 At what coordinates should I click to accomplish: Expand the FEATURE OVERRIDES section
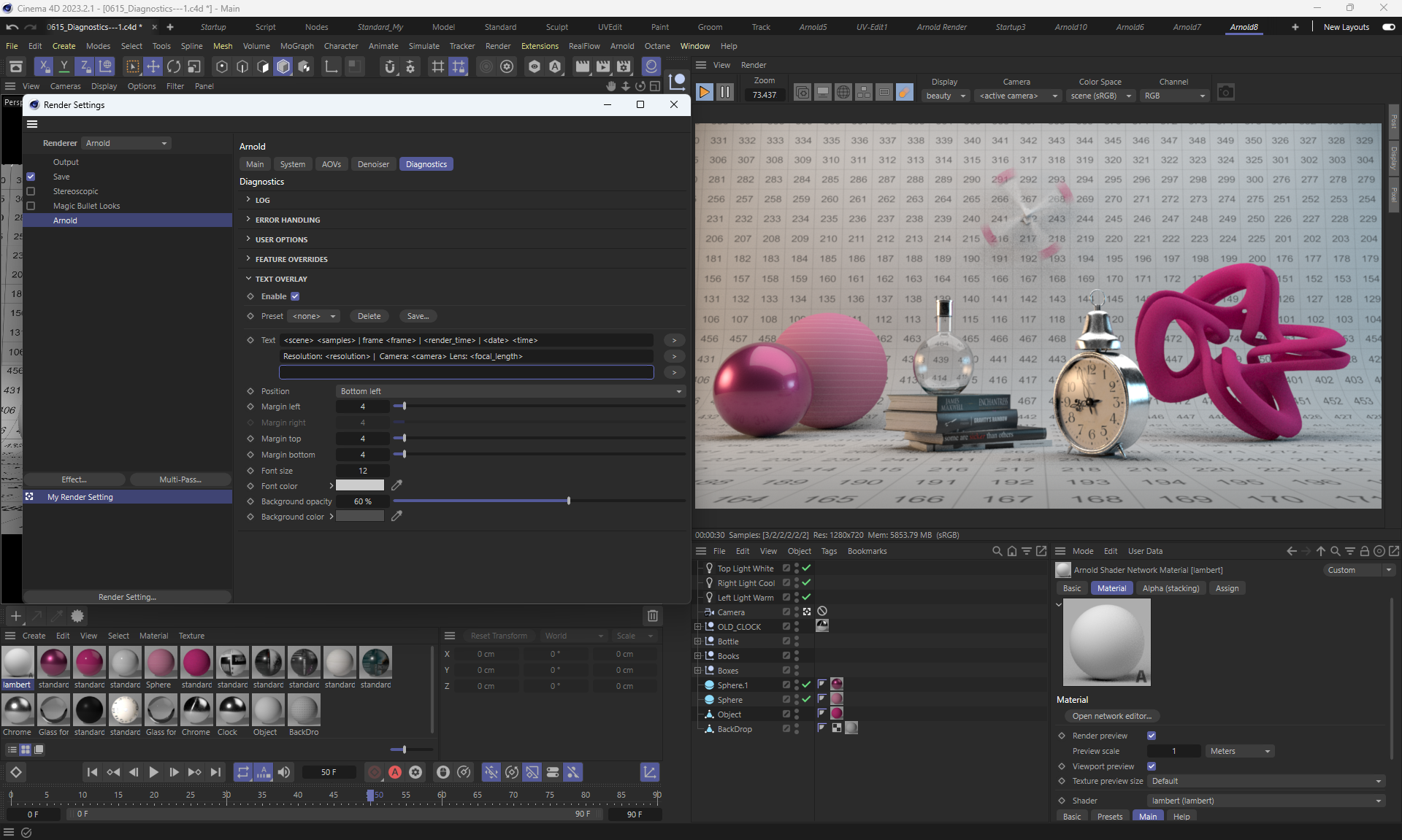(x=291, y=259)
